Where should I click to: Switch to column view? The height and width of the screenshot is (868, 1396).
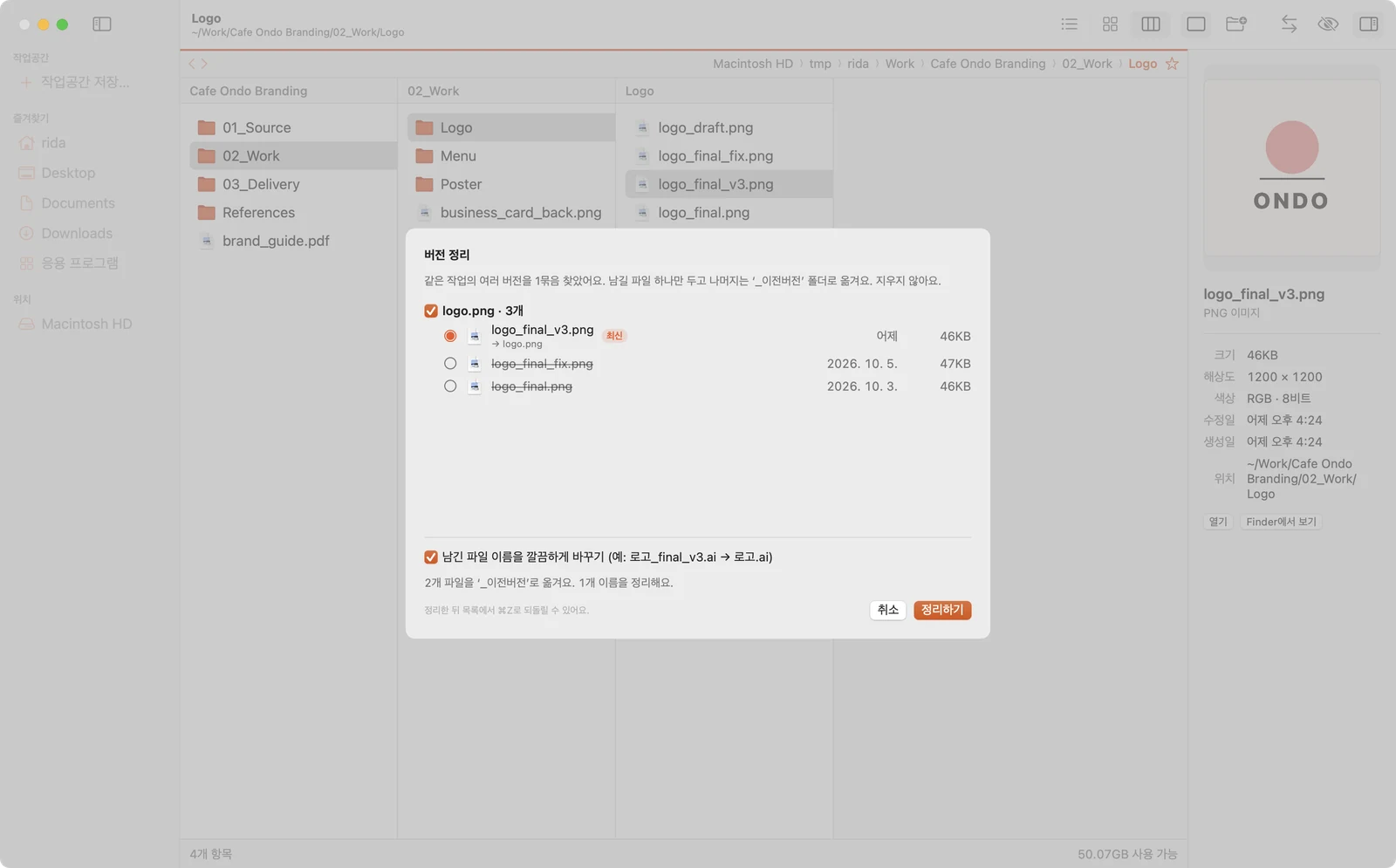pyautogui.click(x=1151, y=24)
